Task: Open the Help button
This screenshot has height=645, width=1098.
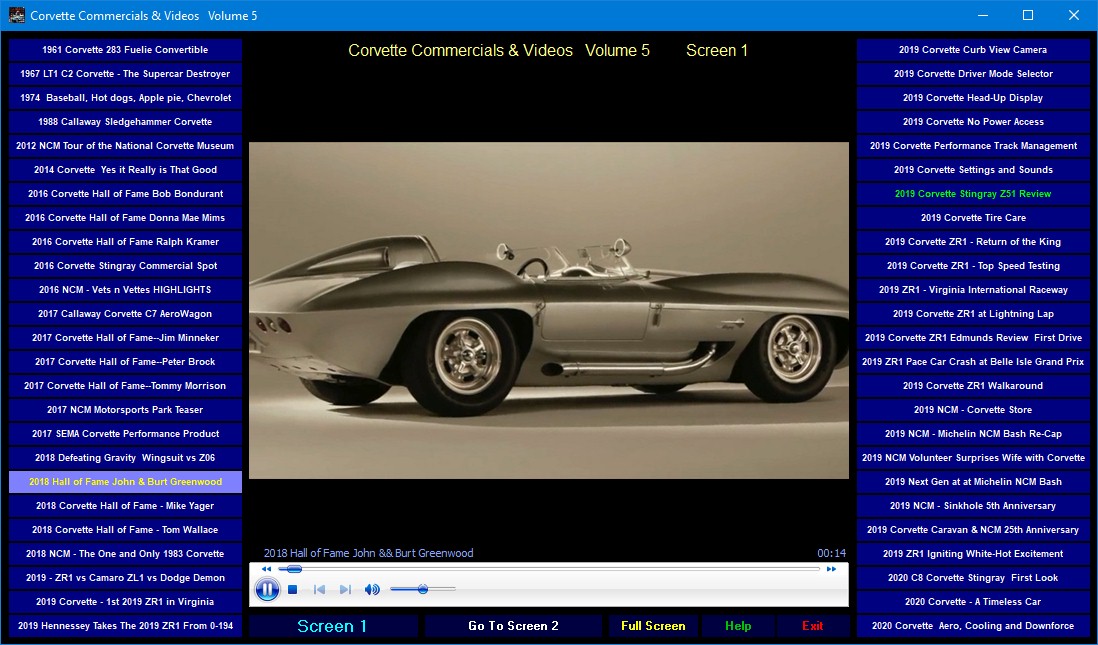Action: [x=738, y=626]
